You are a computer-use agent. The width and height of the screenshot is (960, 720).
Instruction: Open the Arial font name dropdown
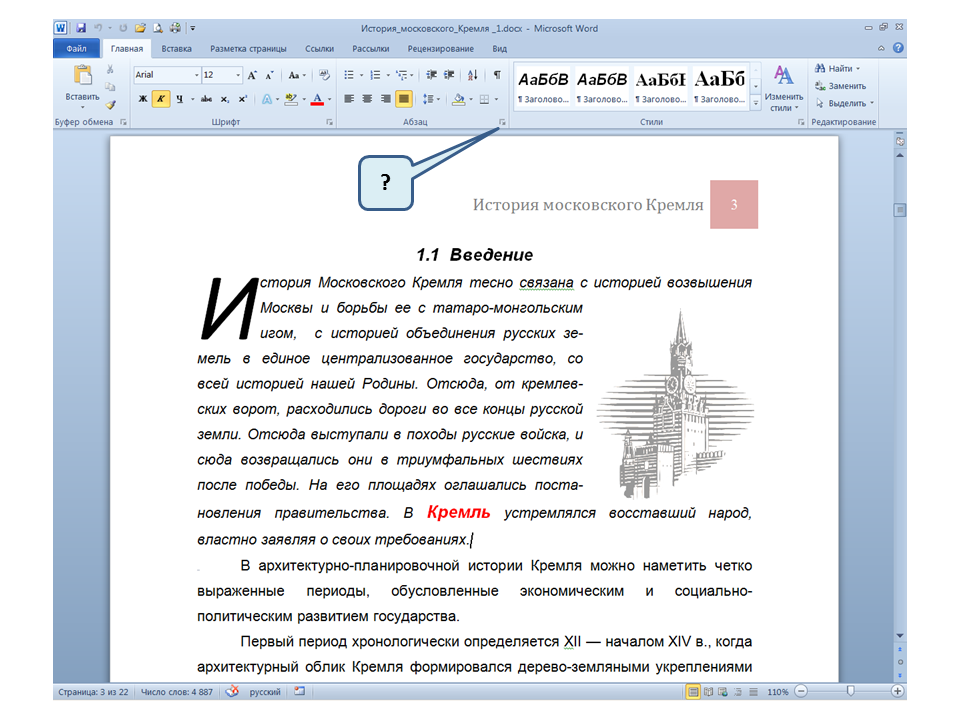[x=167, y=75]
